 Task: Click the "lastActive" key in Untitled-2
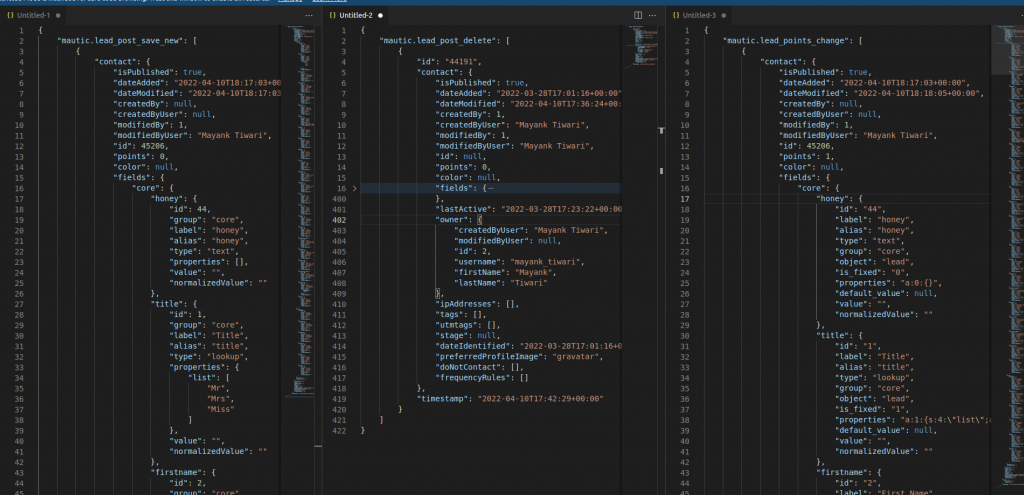coord(464,209)
